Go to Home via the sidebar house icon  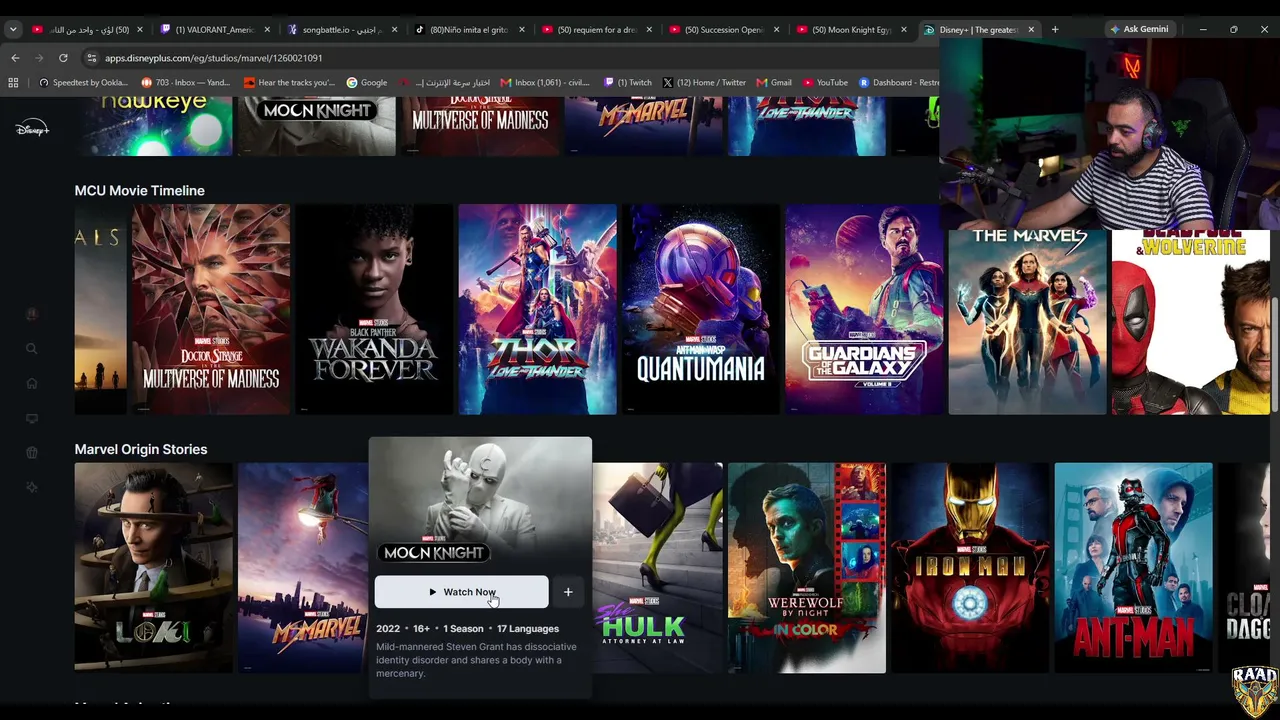tap(31, 383)
